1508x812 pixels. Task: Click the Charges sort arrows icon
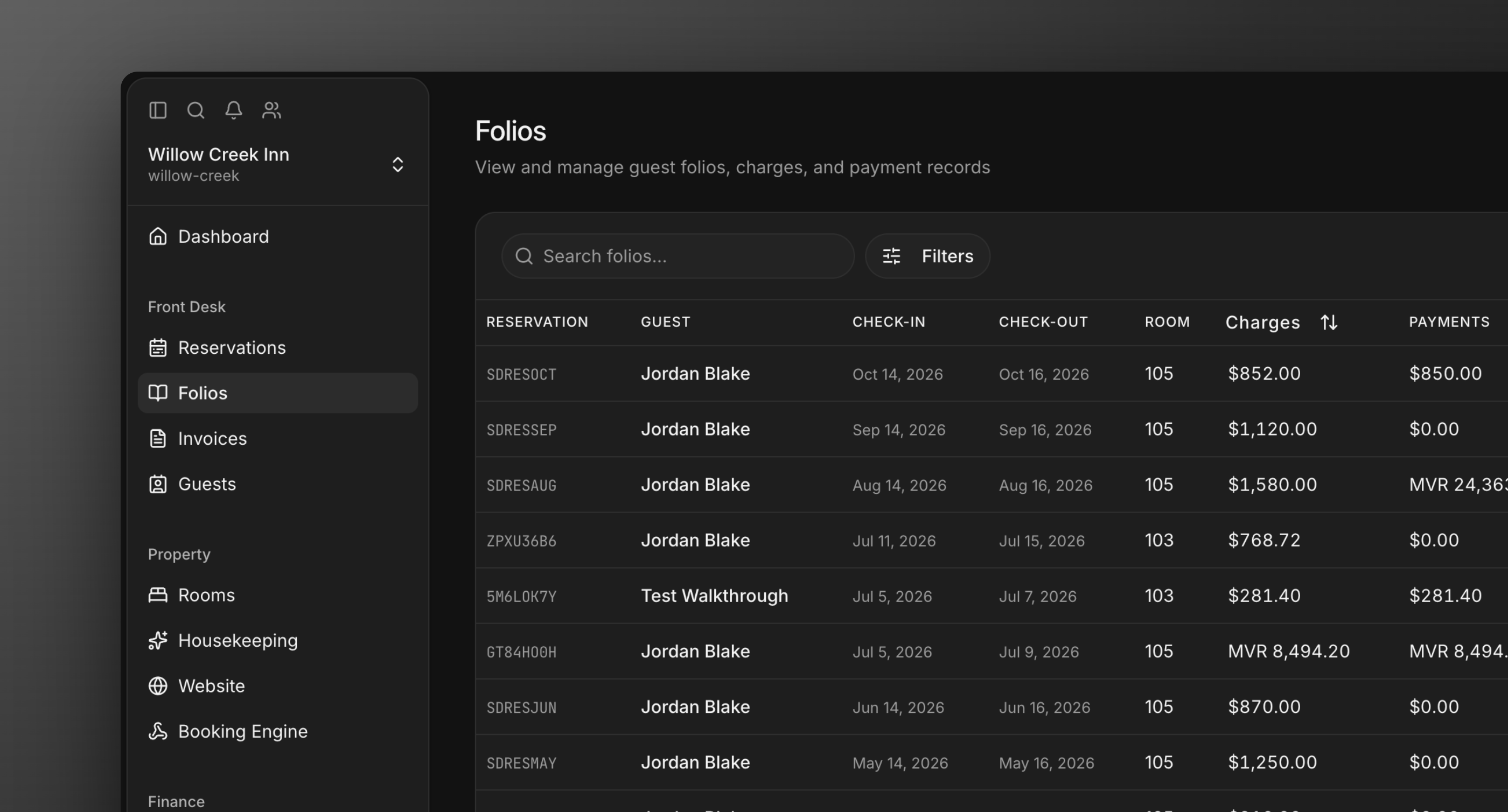pos(1329,322)
